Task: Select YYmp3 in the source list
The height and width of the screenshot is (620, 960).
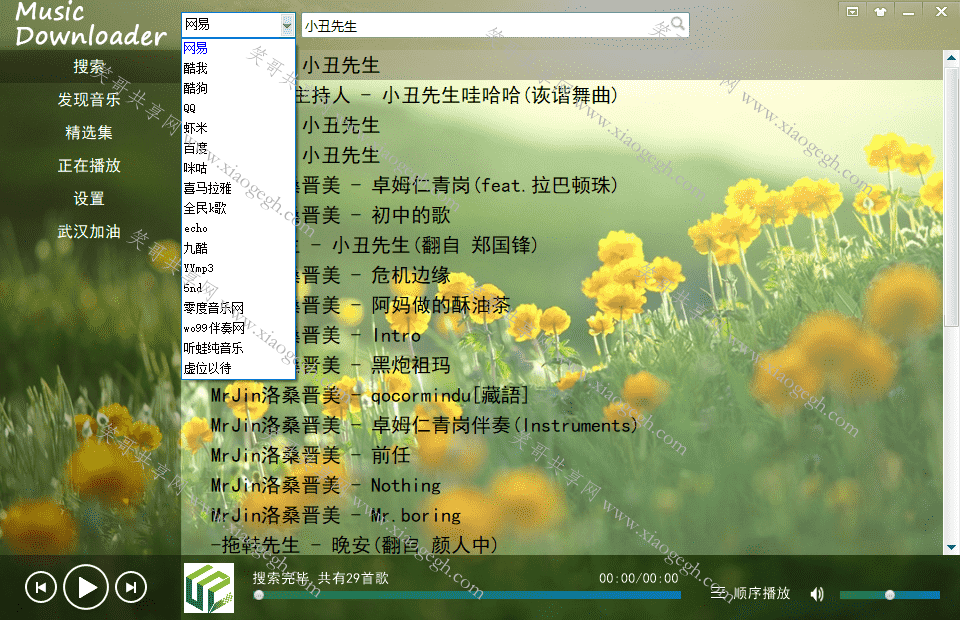Action: [239, 268]
